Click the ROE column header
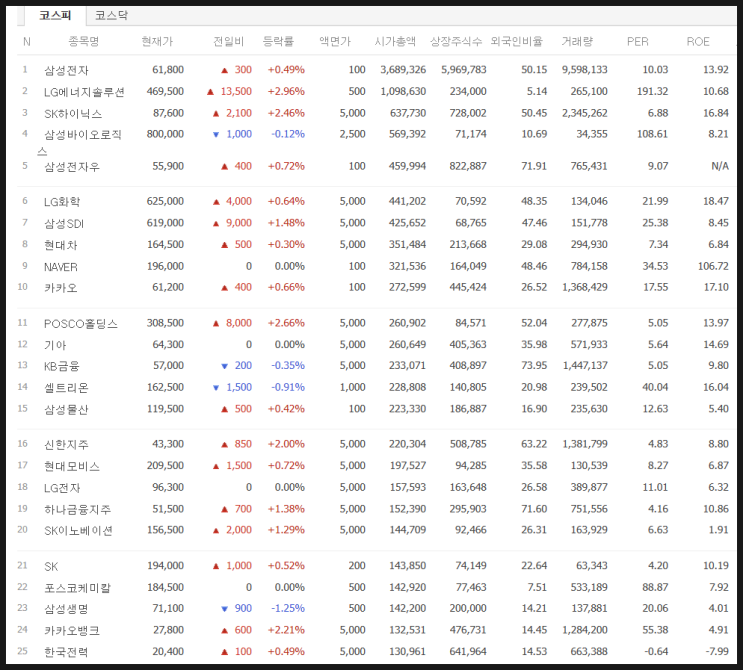Screen dimensions: 743x670 (698, 42)
